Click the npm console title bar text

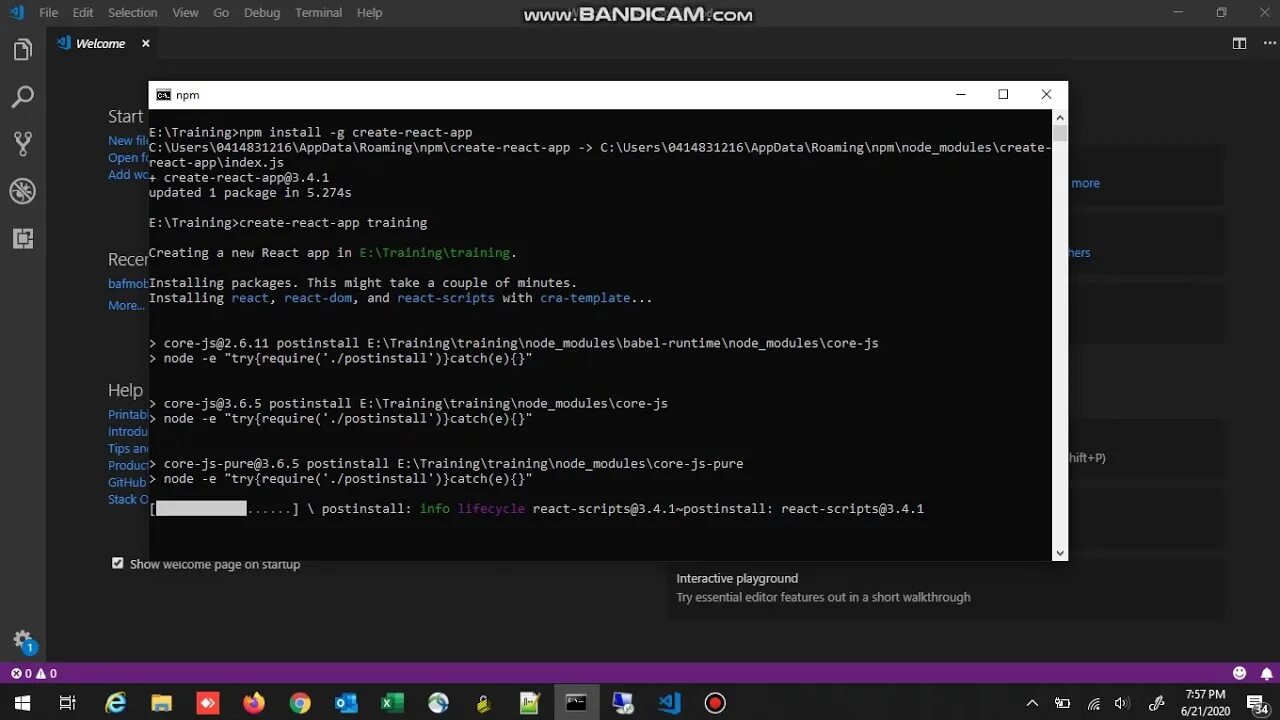pyautogui.click(x=187, y=95)
